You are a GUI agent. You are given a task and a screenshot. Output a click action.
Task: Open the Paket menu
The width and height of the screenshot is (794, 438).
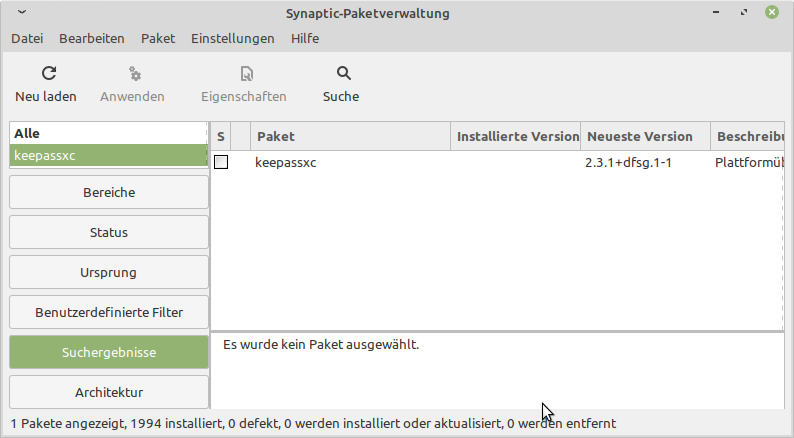(158, 38)
